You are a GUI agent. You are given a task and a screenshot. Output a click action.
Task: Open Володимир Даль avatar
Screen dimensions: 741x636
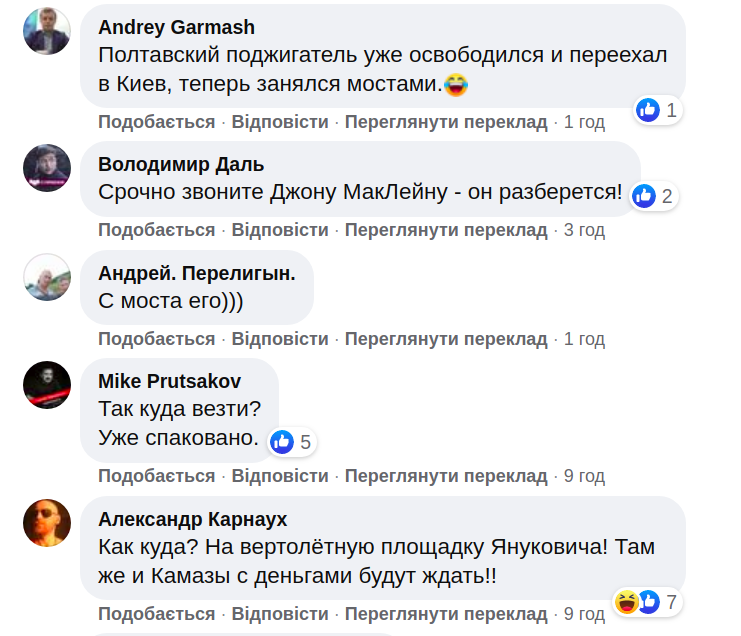[47, 168]
